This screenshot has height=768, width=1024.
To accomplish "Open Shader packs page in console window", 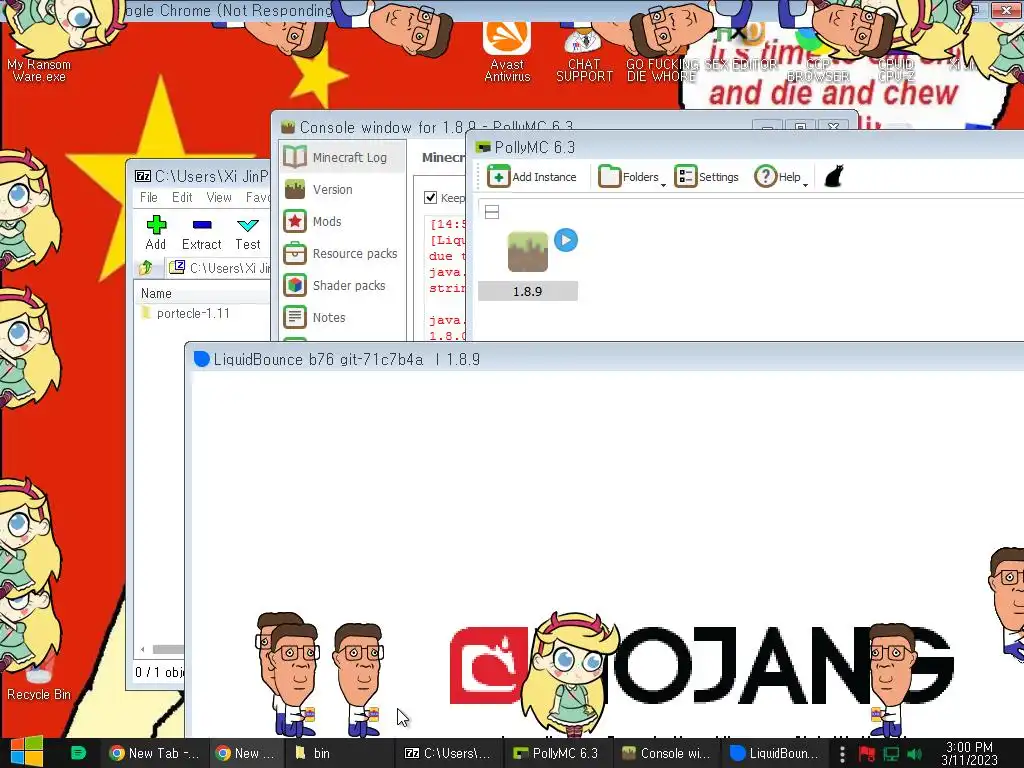I will 342,285.
